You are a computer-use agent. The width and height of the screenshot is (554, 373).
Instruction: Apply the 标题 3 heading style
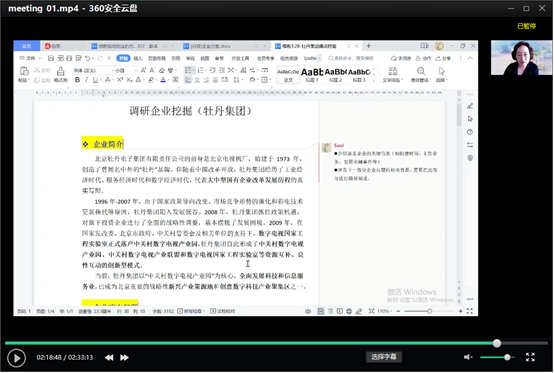(x=359, y=75)
